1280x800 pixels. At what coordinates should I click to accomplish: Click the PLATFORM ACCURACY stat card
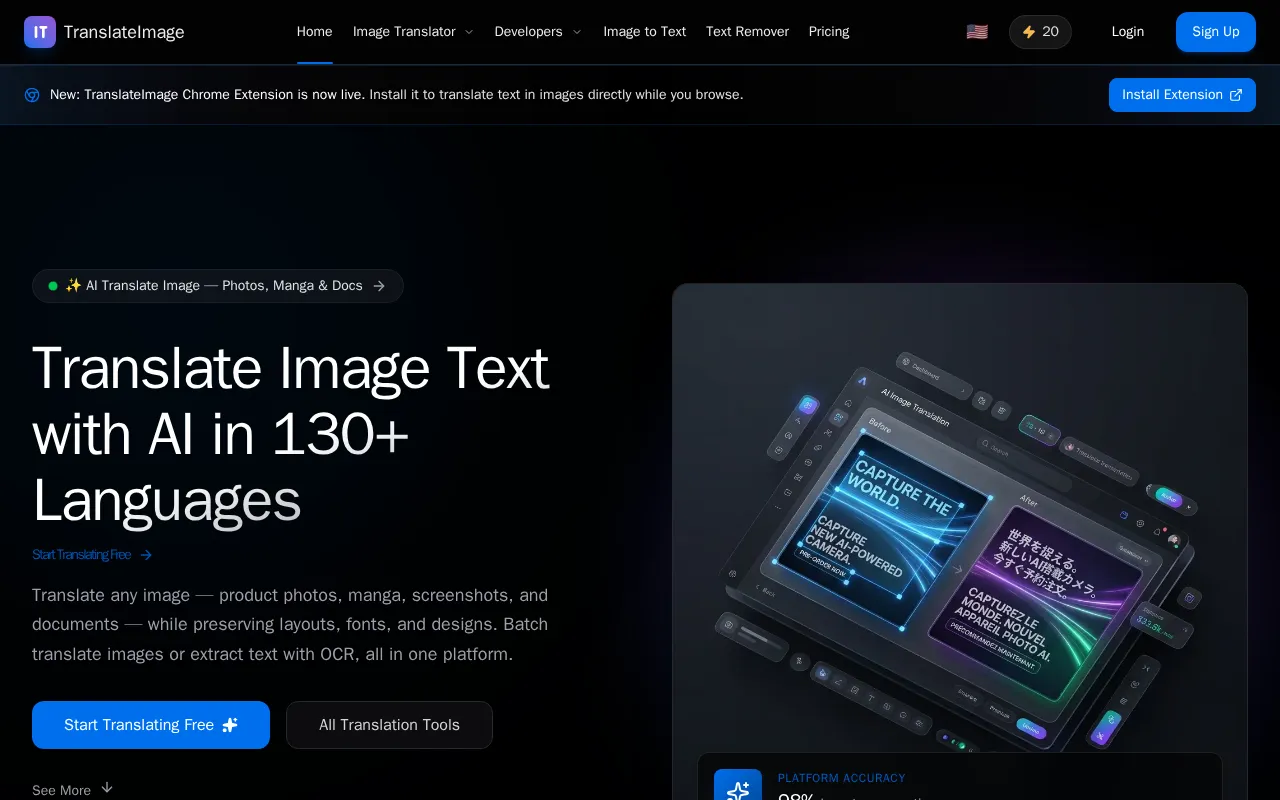[x=960, y=777]
